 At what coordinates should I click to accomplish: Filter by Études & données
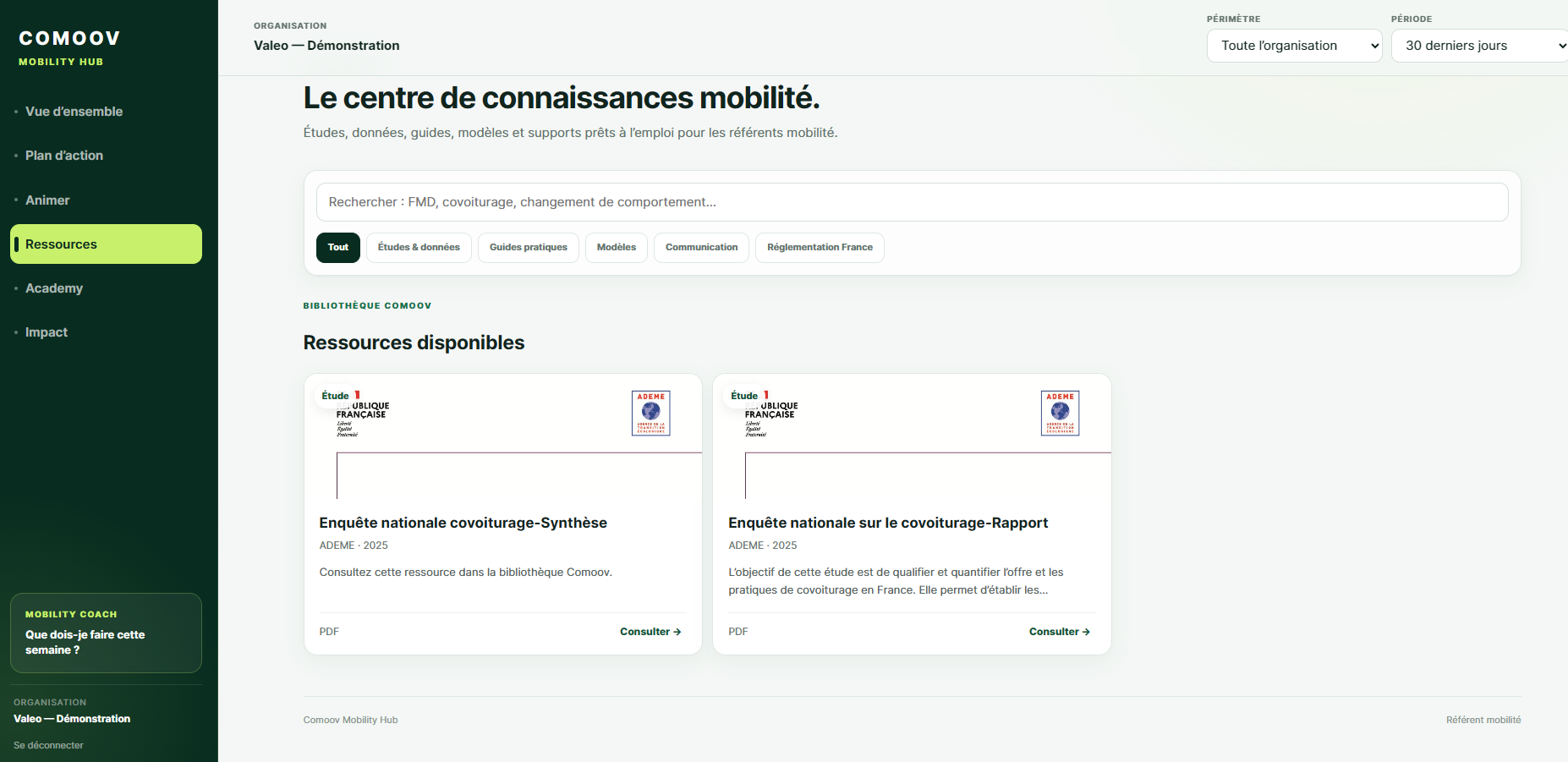[x=419, y=248]
